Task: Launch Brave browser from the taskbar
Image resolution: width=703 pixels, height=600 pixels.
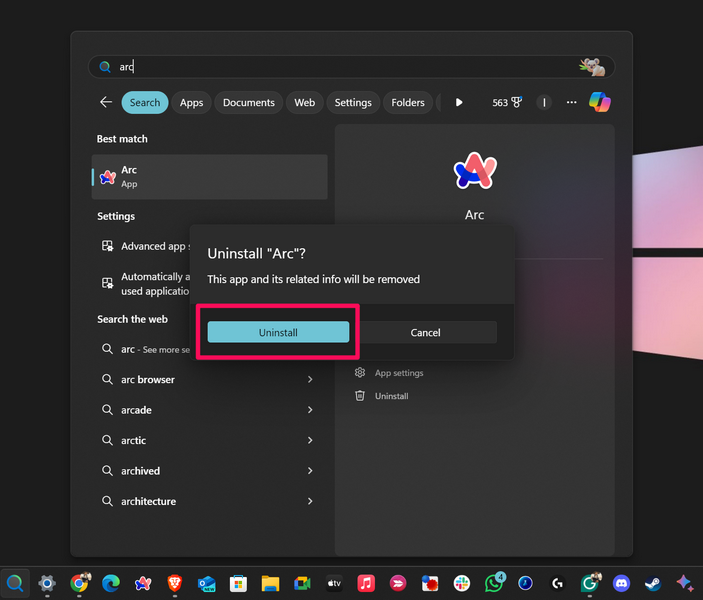Action: [x=175, y=583]
